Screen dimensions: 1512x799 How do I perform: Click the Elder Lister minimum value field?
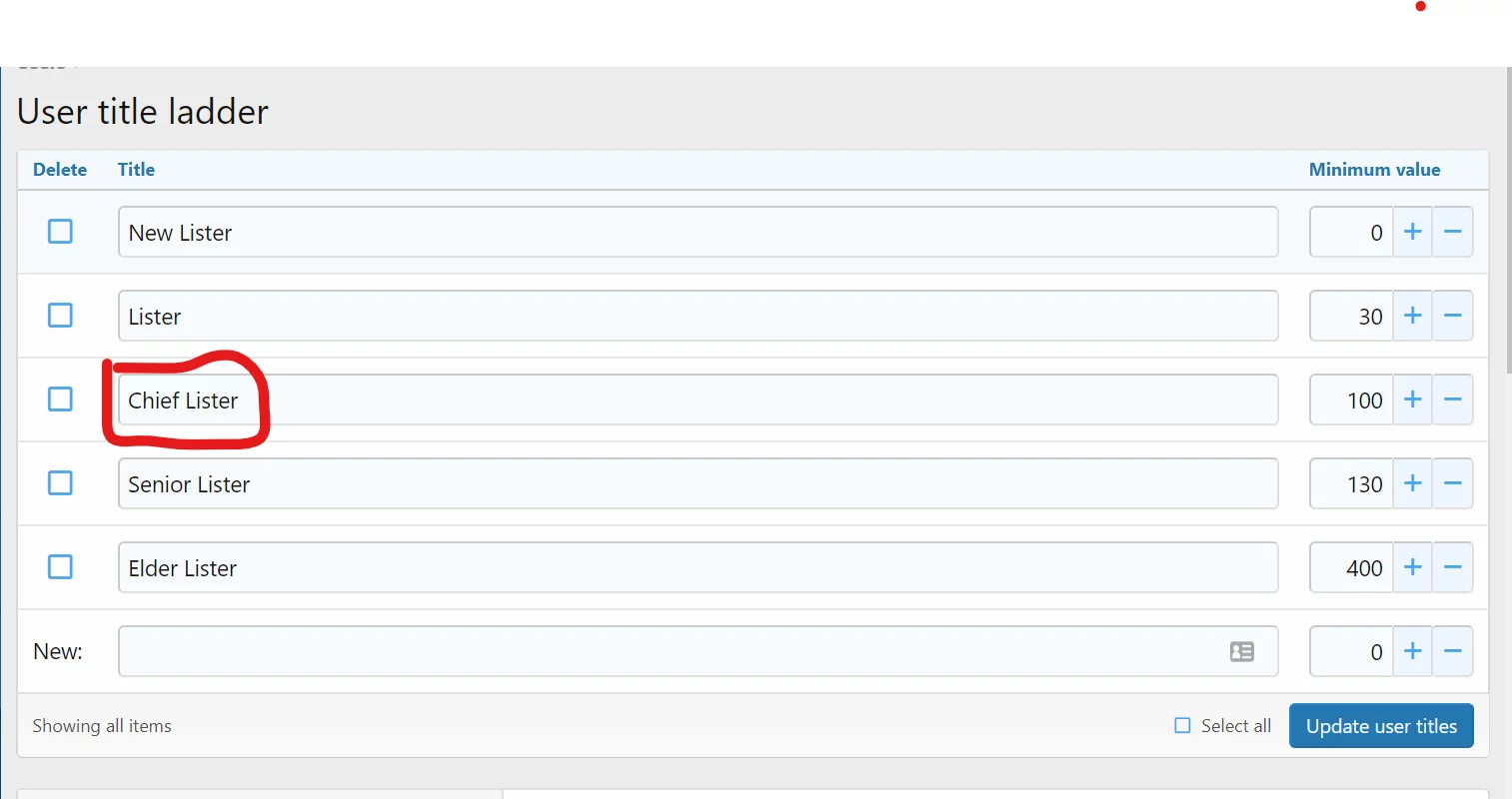(1350, 567)
